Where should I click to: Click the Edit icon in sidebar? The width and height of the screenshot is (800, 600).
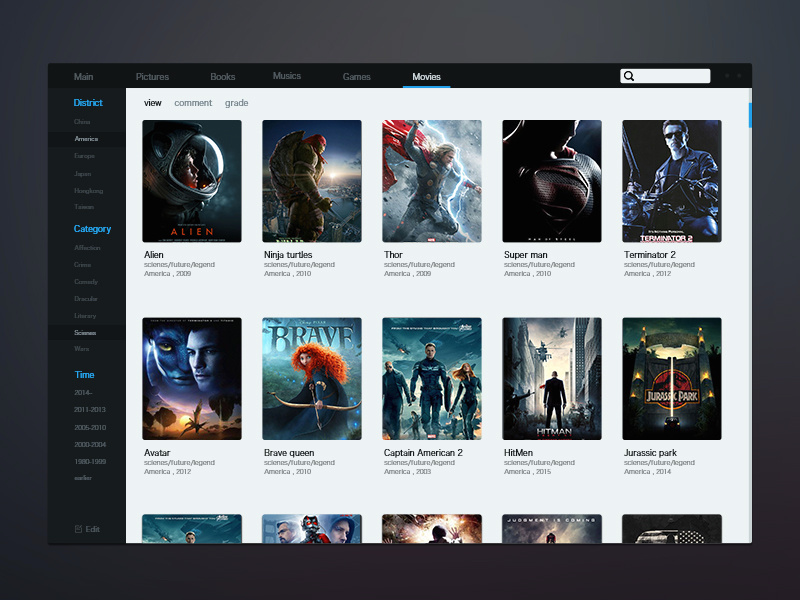tap(78, 529)
